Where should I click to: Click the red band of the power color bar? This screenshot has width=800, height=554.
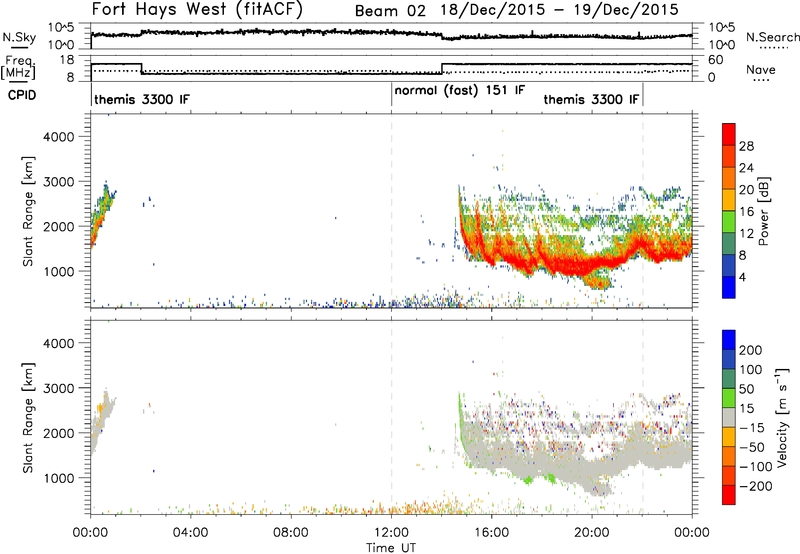coord(729,134)
